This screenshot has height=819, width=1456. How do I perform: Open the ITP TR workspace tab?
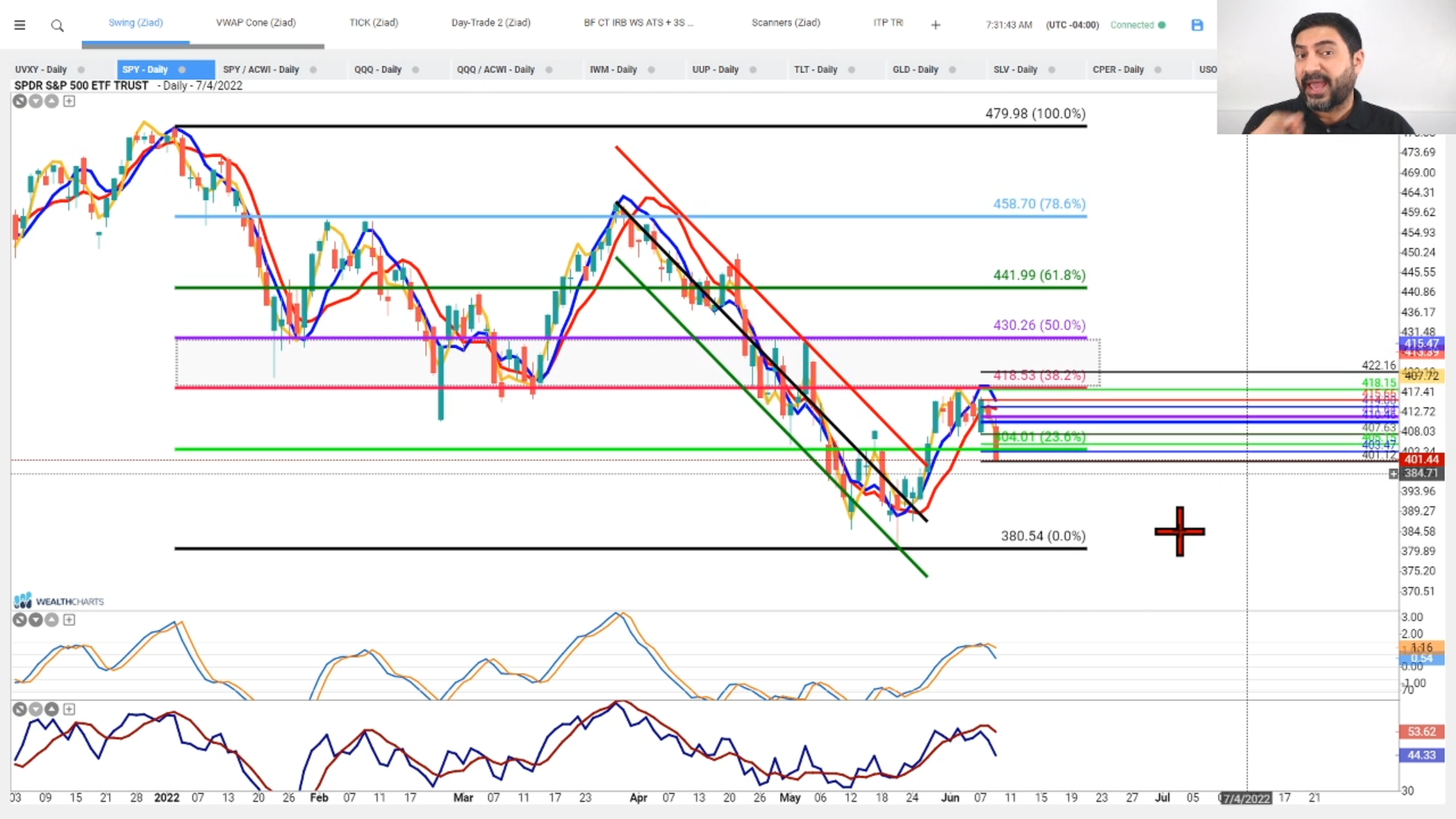(x=888, y=23)
